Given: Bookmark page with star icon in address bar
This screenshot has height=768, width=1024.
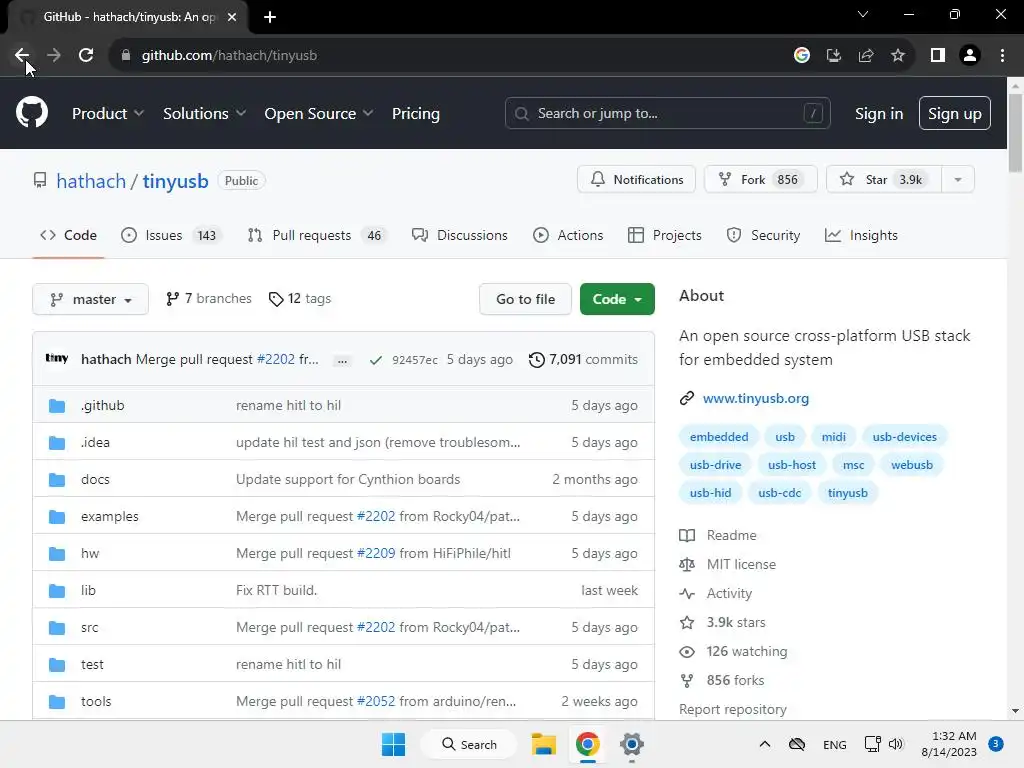Looking at the screenshot, I should click(898, 56).
